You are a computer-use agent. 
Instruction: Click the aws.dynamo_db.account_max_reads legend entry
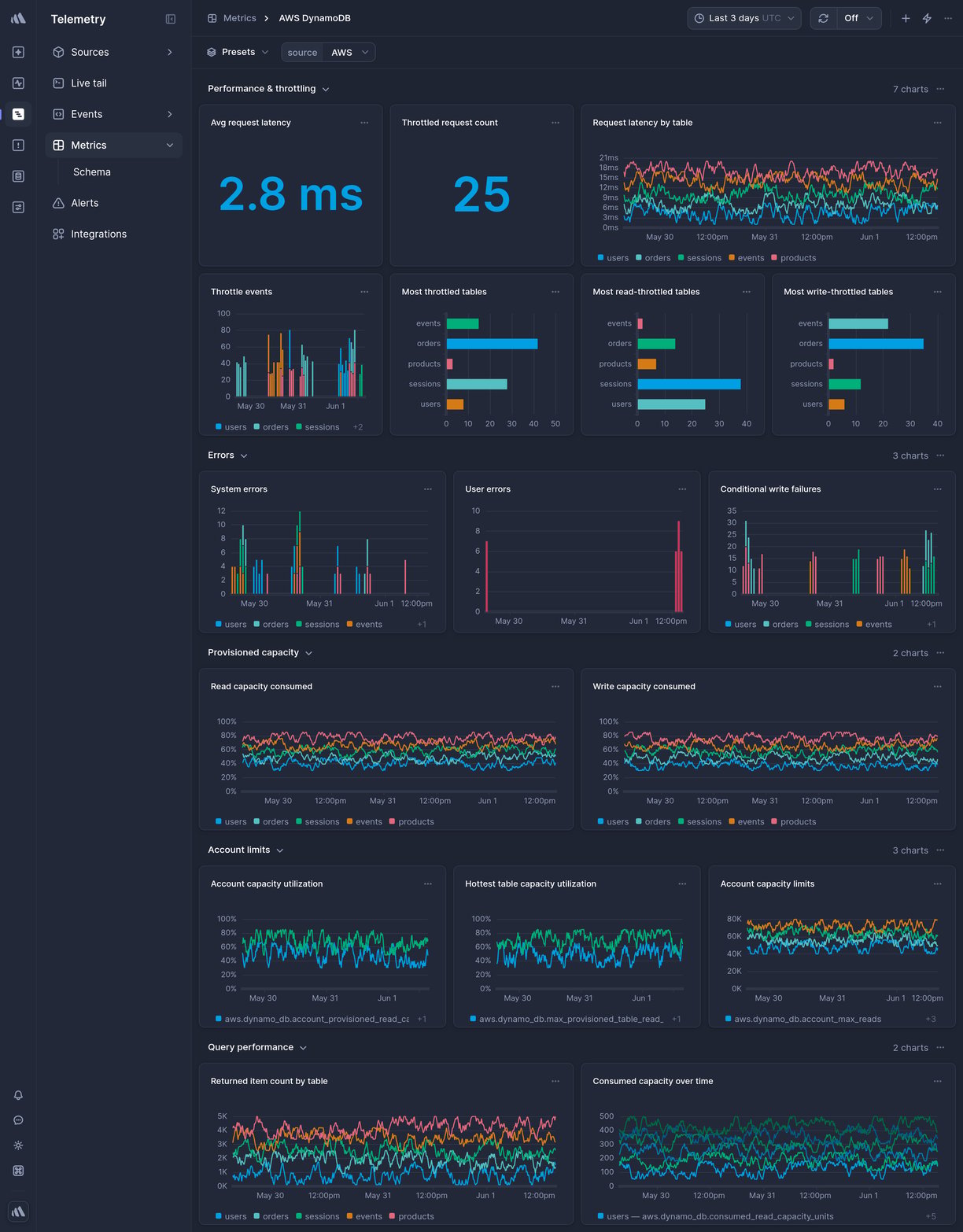tap(803, 1020)
